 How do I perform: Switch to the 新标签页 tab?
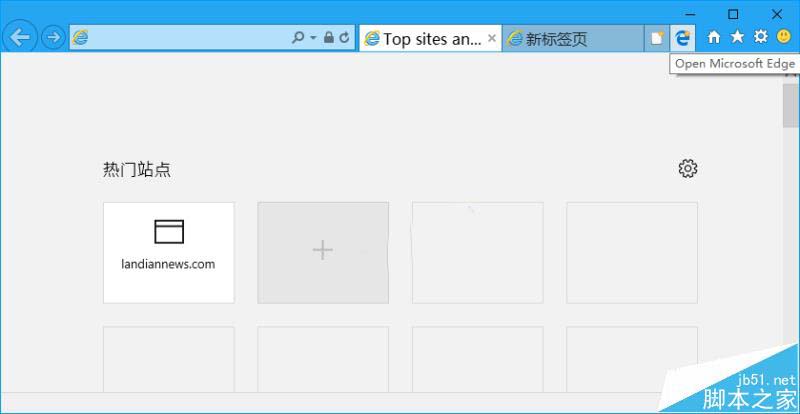click(573, 39)
